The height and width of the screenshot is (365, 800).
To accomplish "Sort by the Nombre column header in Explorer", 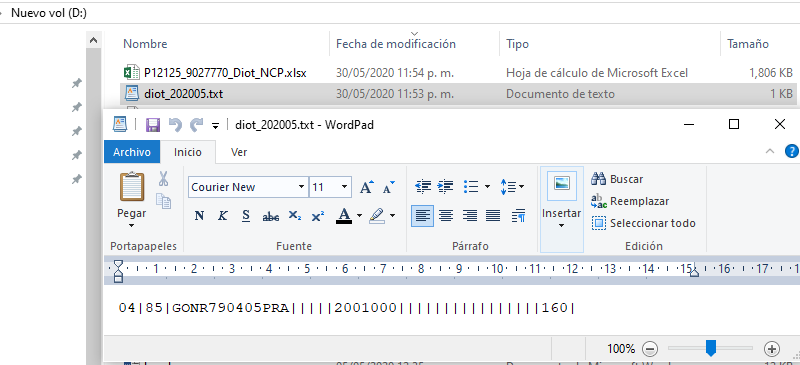I will click(145, 44).
